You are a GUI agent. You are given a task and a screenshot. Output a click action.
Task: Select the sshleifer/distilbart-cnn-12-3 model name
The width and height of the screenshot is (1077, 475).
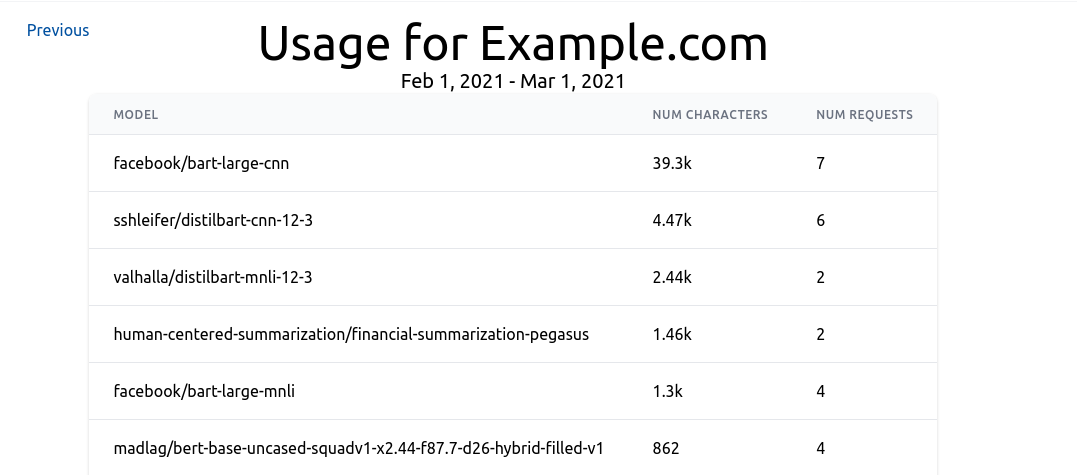tap(213, 220)
